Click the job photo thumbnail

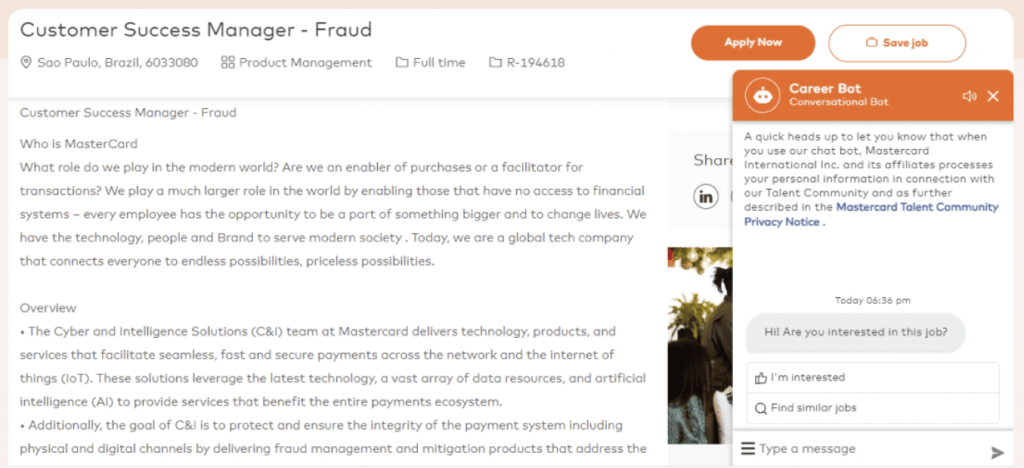(x=698, y=340)
